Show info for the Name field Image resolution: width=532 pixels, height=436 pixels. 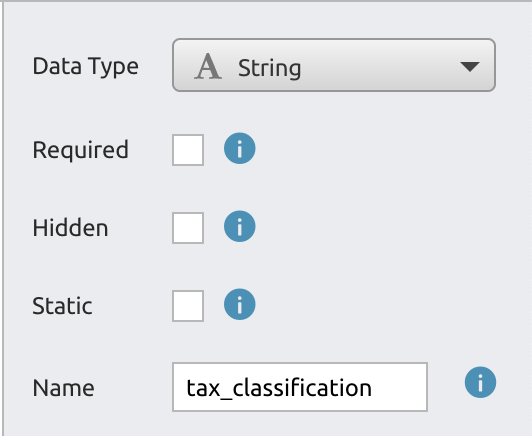(480, 382)
